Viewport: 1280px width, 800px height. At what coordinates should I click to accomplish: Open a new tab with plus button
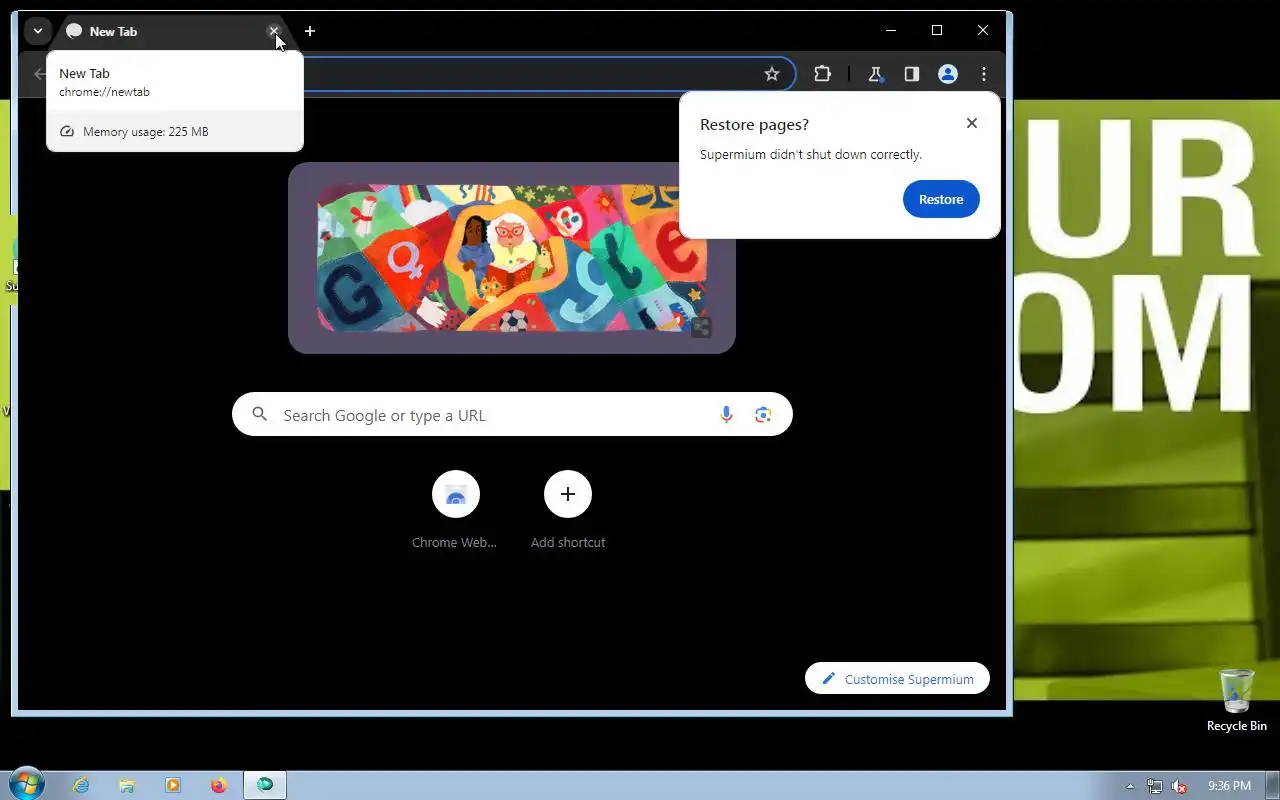(310, 31)
